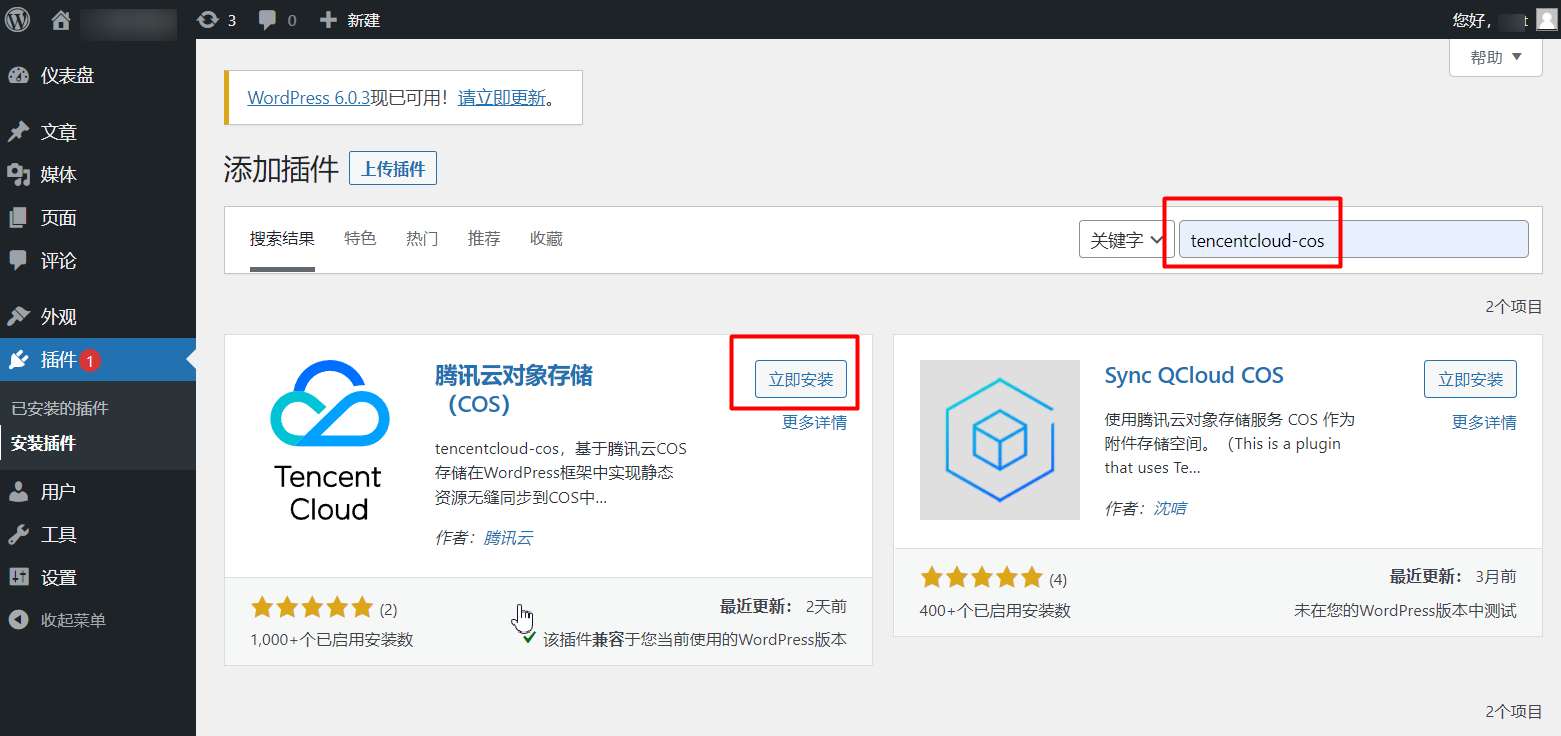Viewport: 1561px width, 736px height.
Task: Open the comments bubble in admin bar
Action: click(x=277, y=20)
